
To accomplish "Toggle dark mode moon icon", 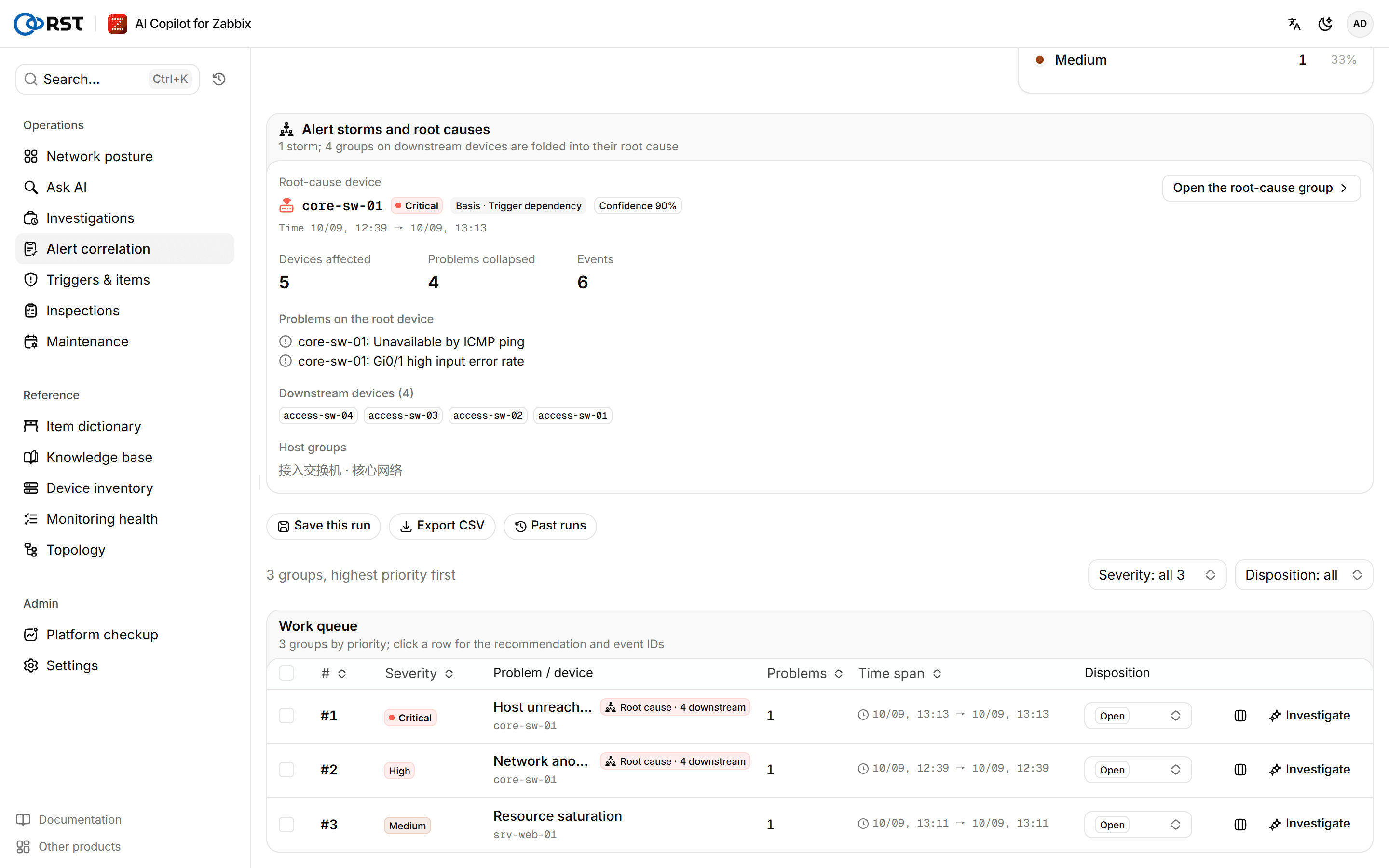I will (x=1325, y=24).
